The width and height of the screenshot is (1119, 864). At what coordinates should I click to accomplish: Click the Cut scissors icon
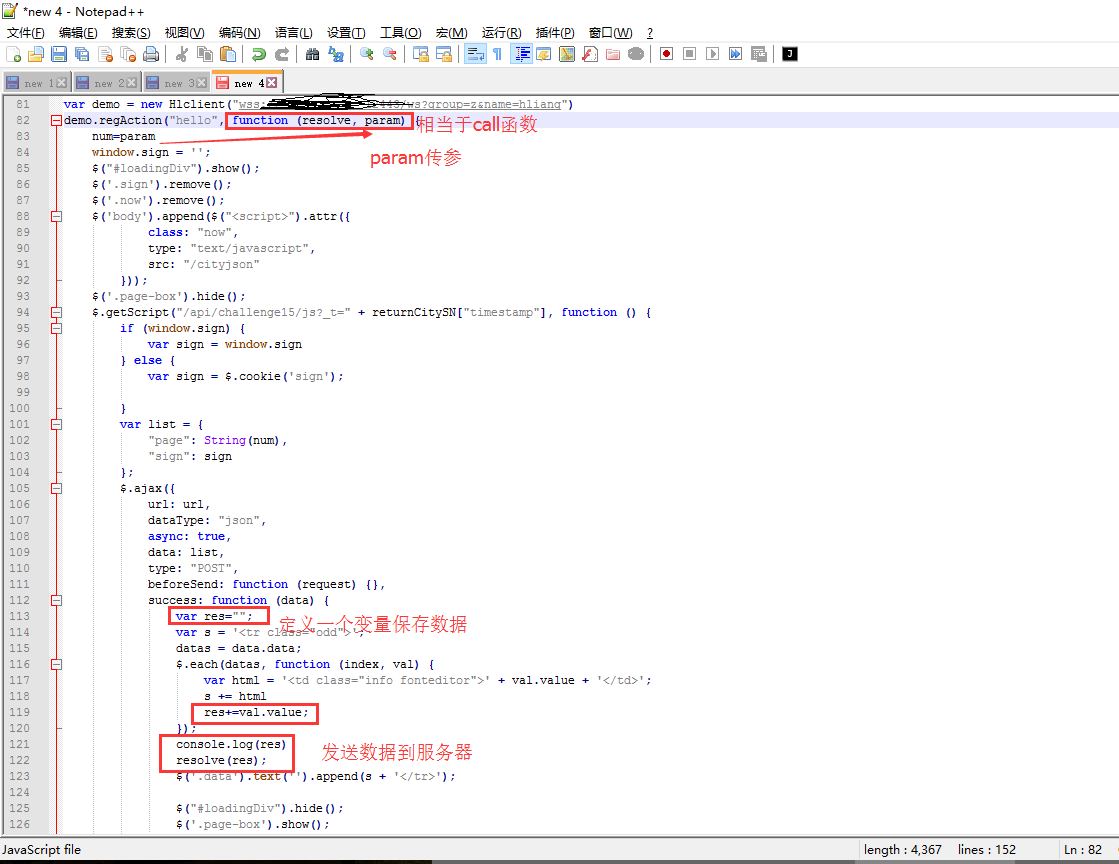182,54
